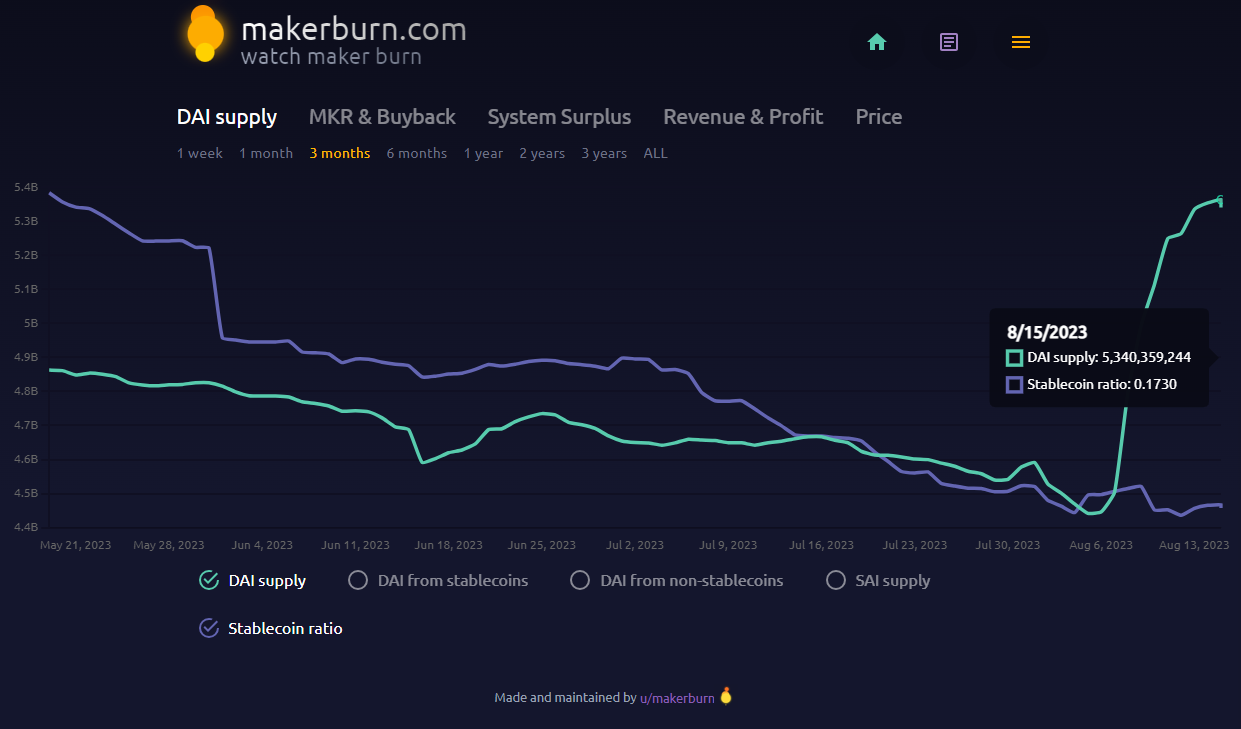
Task: Enable the DAI from stablecoins series
Action: point(357,580)
